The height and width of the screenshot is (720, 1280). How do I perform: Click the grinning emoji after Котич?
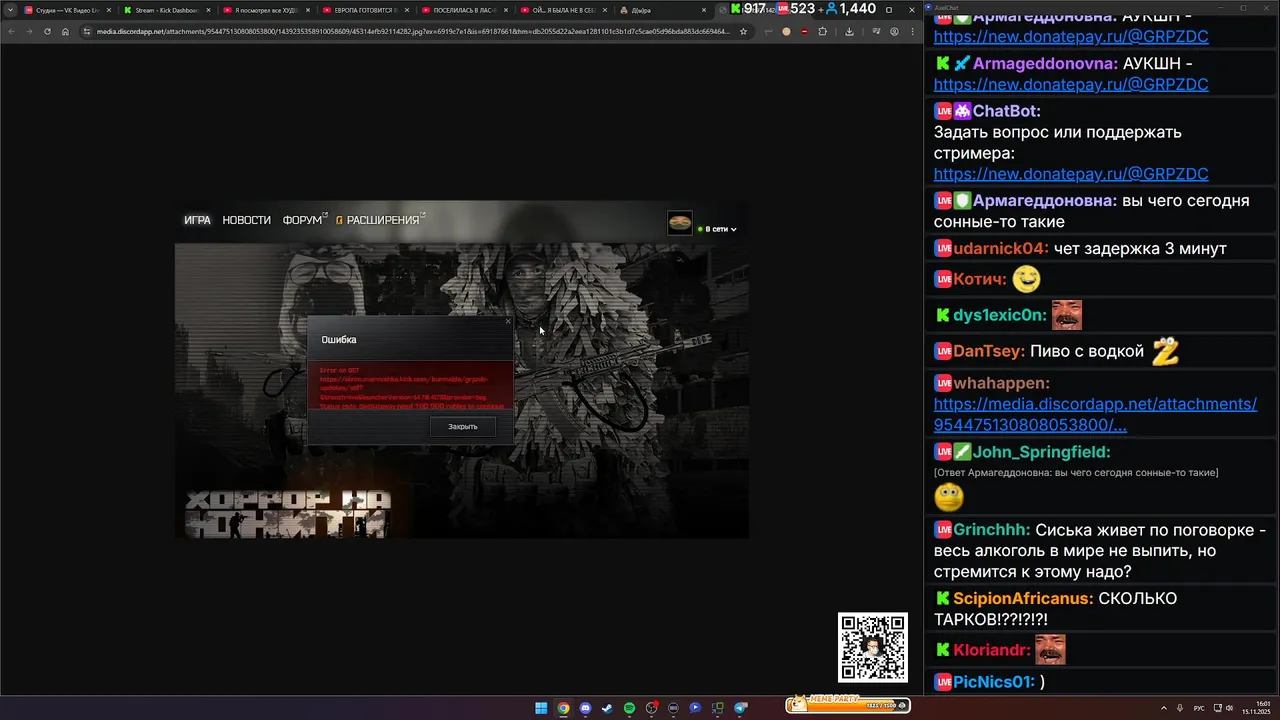click(x=1026, y=279)
